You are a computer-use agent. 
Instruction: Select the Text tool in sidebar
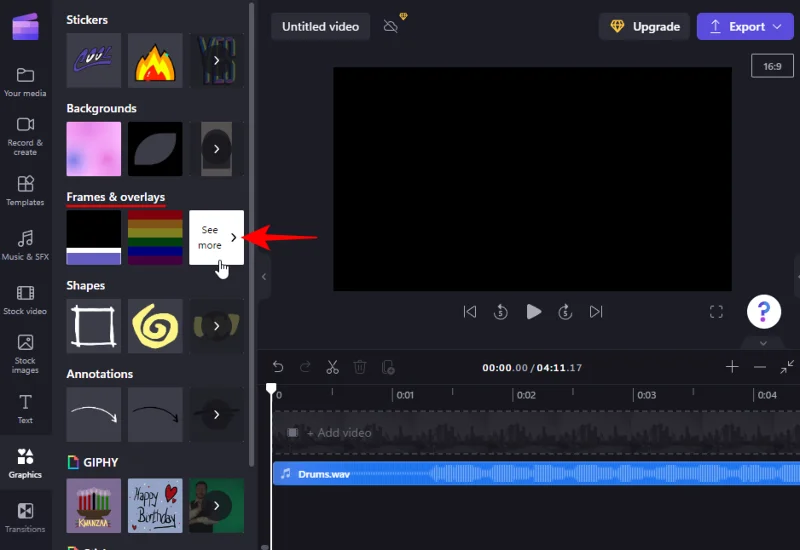point(25,409)
